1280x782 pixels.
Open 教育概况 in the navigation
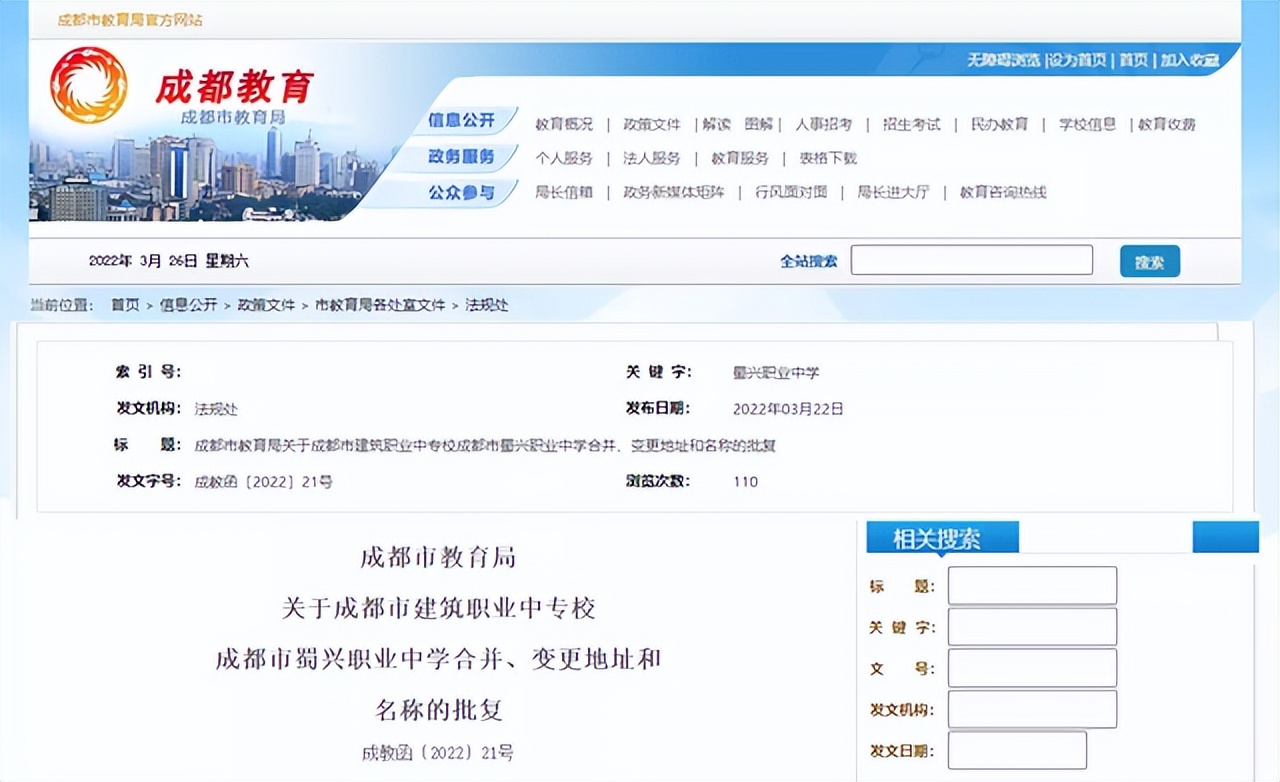click(x=564, y=125)
